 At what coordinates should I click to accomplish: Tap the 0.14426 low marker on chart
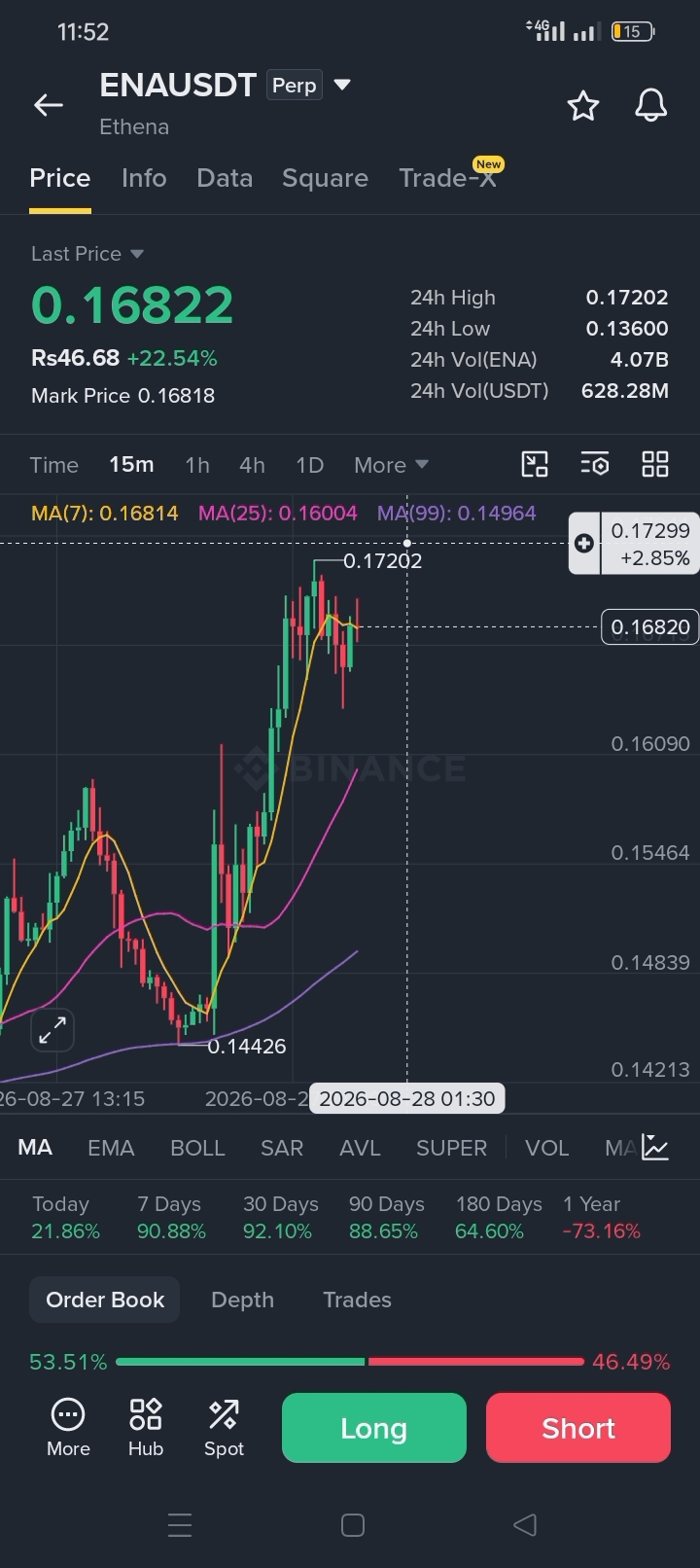247,1047
